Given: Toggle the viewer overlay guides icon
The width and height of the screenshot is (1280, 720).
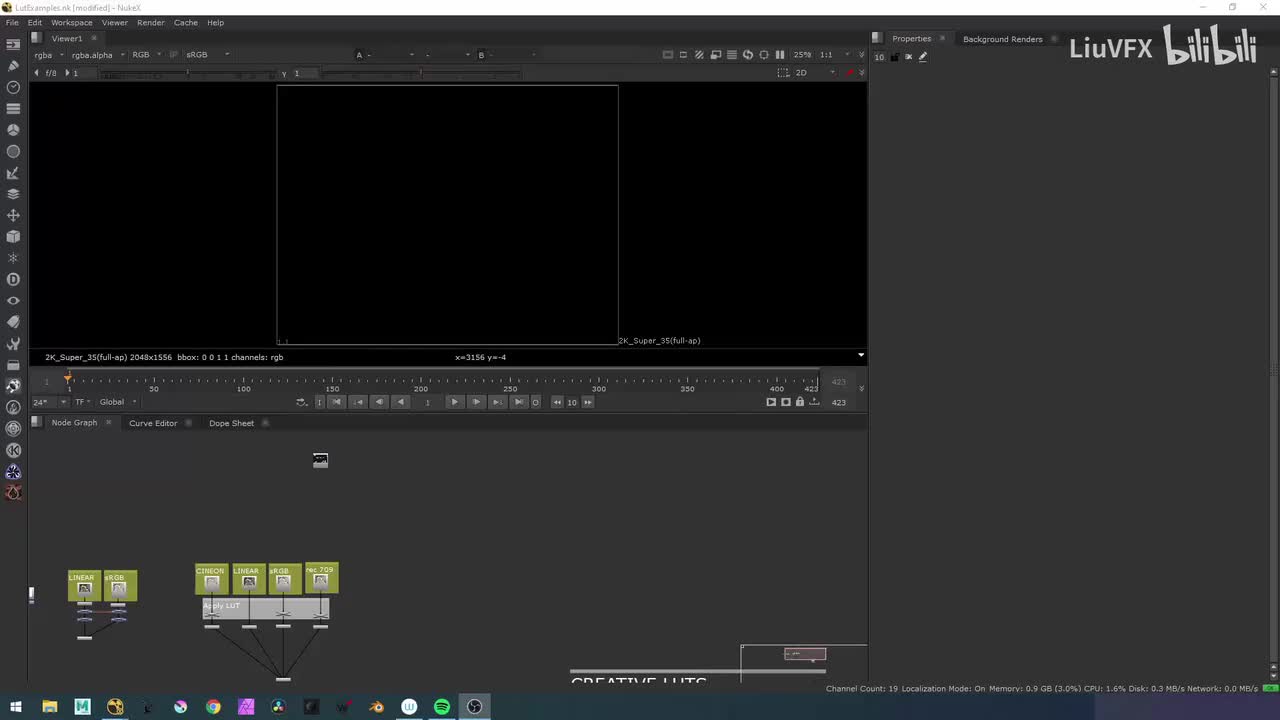Looking at the screenshot, I should tap(668, 55).
